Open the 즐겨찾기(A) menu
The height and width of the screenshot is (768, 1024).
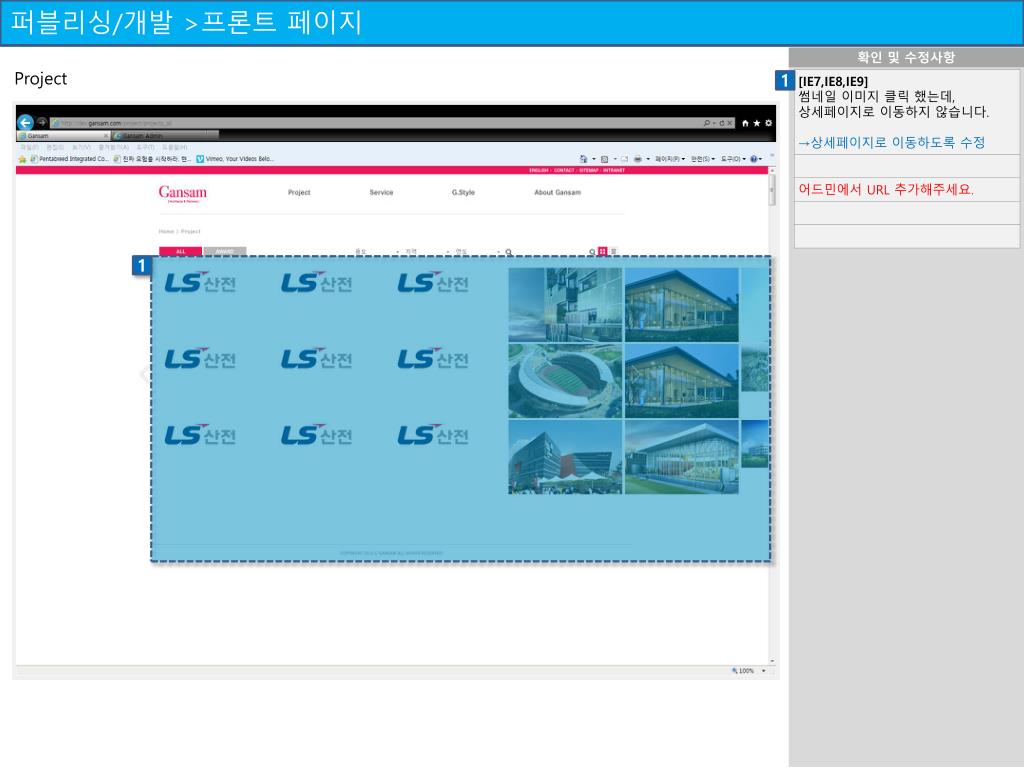click(x=114, y=148)
